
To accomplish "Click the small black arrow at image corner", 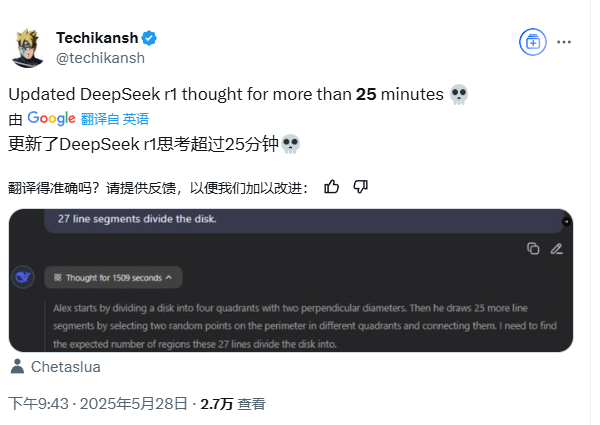I will [x=566, y=221].
